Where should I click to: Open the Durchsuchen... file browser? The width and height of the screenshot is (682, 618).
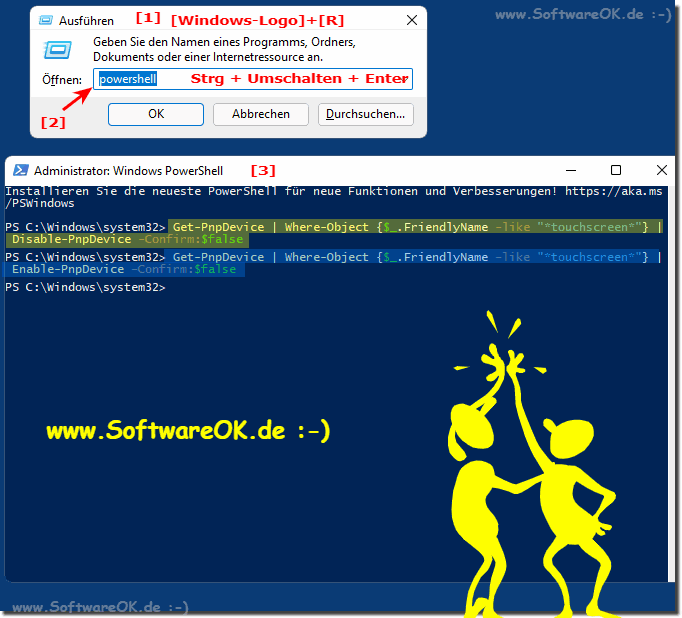365,114
